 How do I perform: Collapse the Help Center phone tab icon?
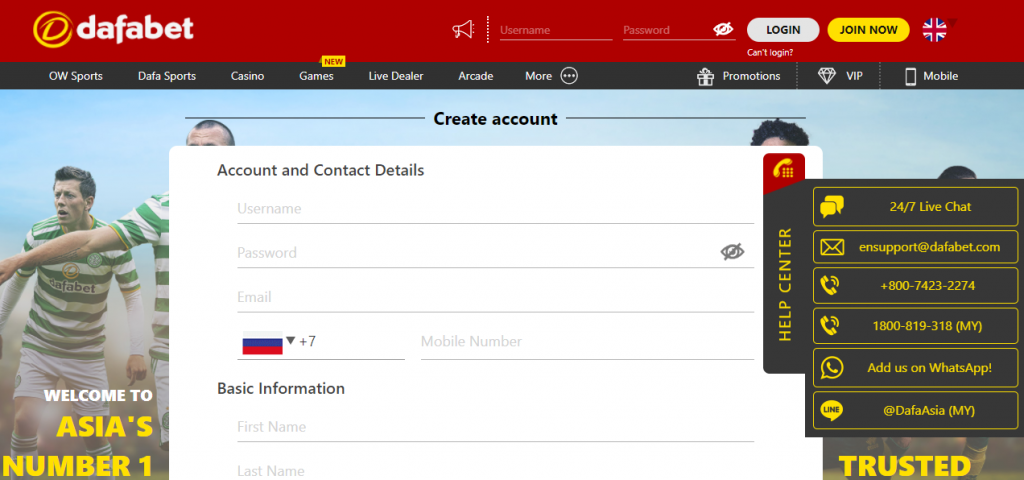[783, 170]
